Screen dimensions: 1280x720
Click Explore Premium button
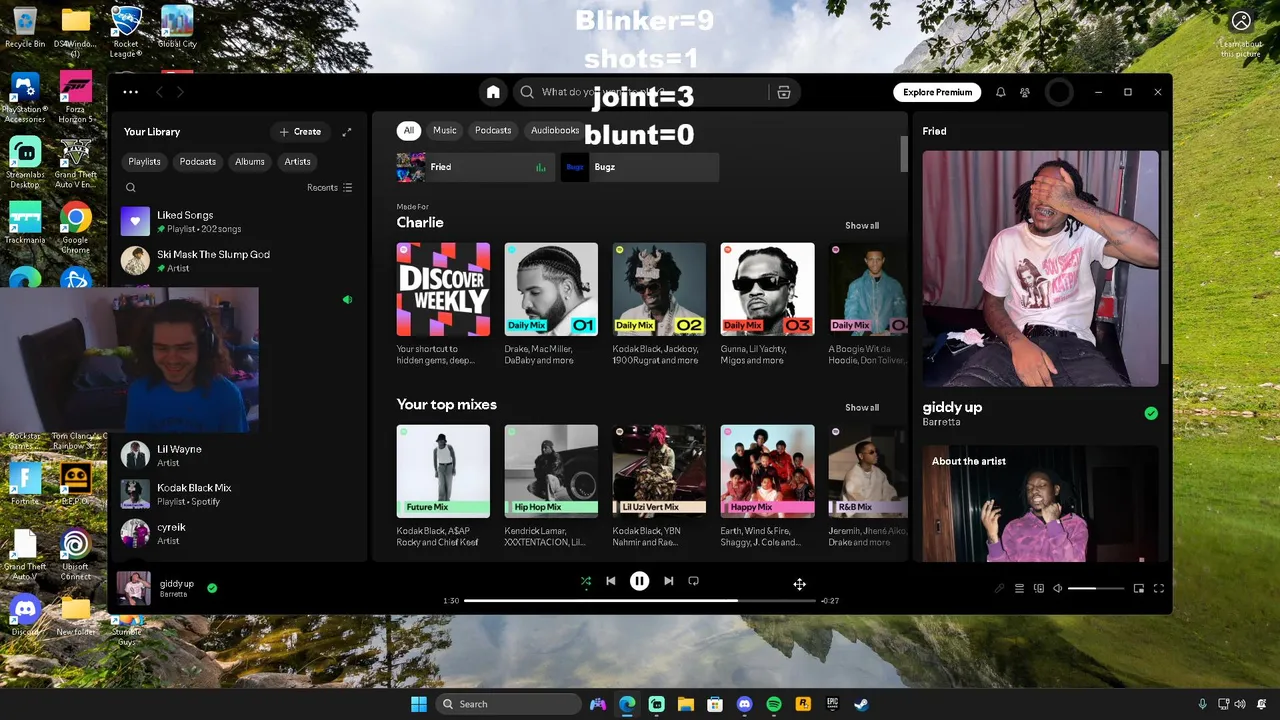coord(937,92)
